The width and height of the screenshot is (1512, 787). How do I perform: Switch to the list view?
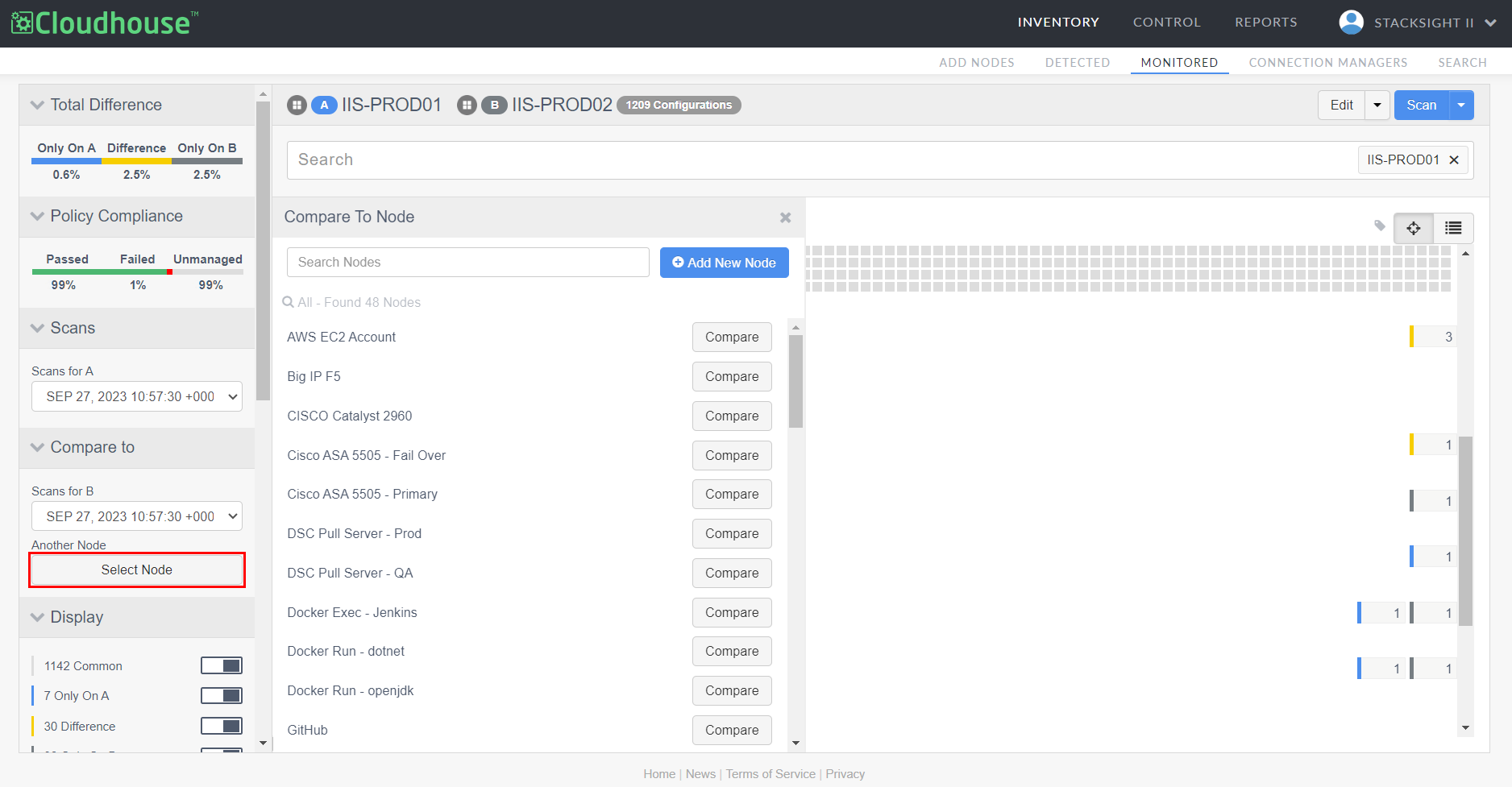click(1453, 228)
